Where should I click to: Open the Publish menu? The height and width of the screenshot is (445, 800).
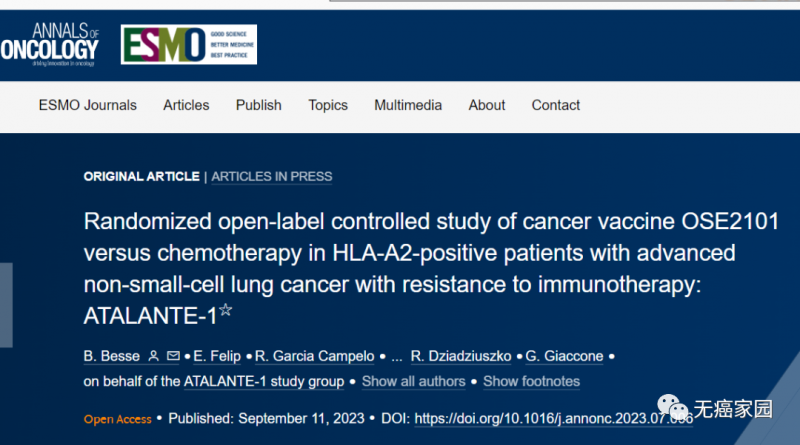(258, 105)
